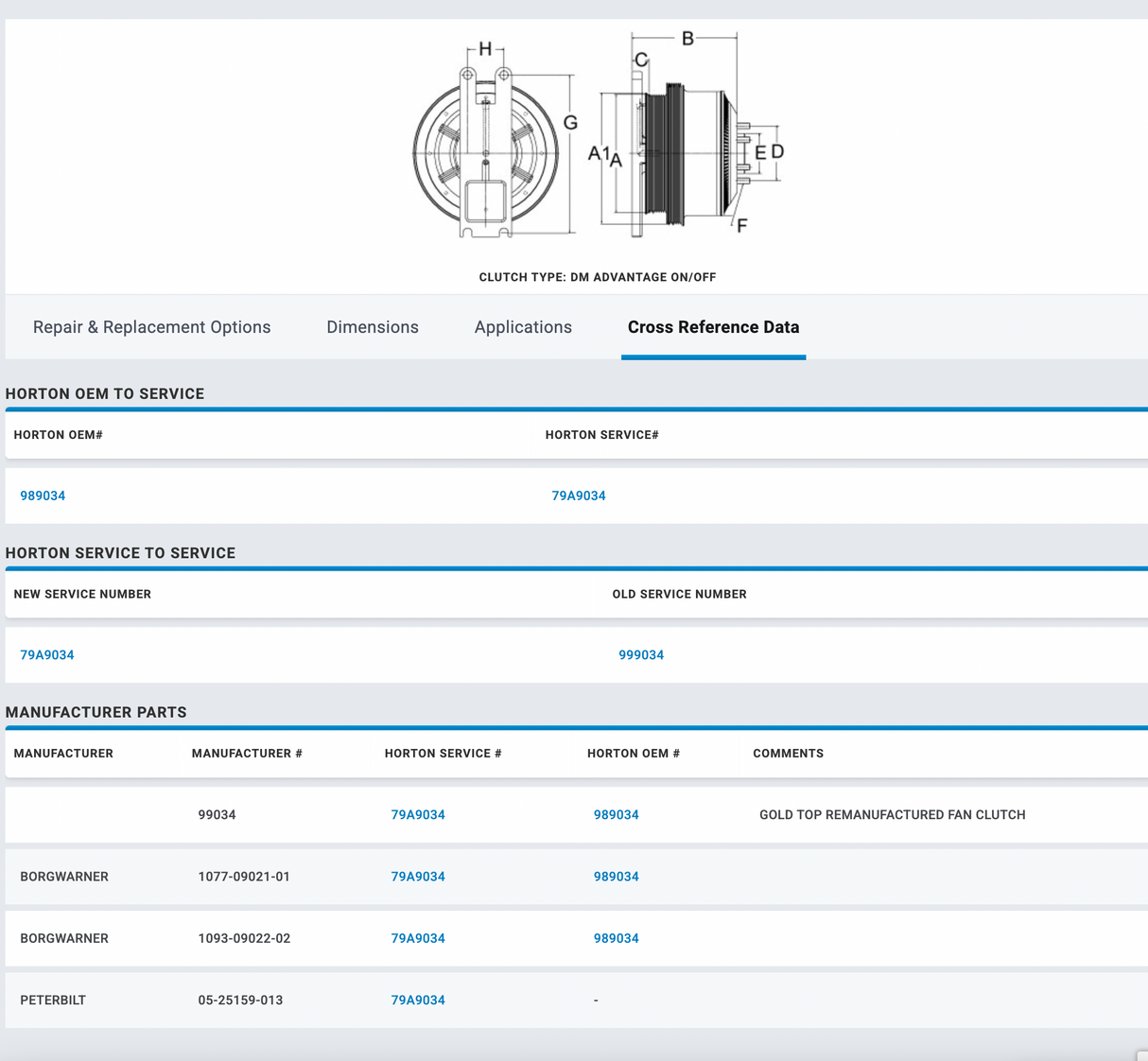
Task: Open Horton Service# 79A9034 in OEM to Service table
Action: coord(579,496)
